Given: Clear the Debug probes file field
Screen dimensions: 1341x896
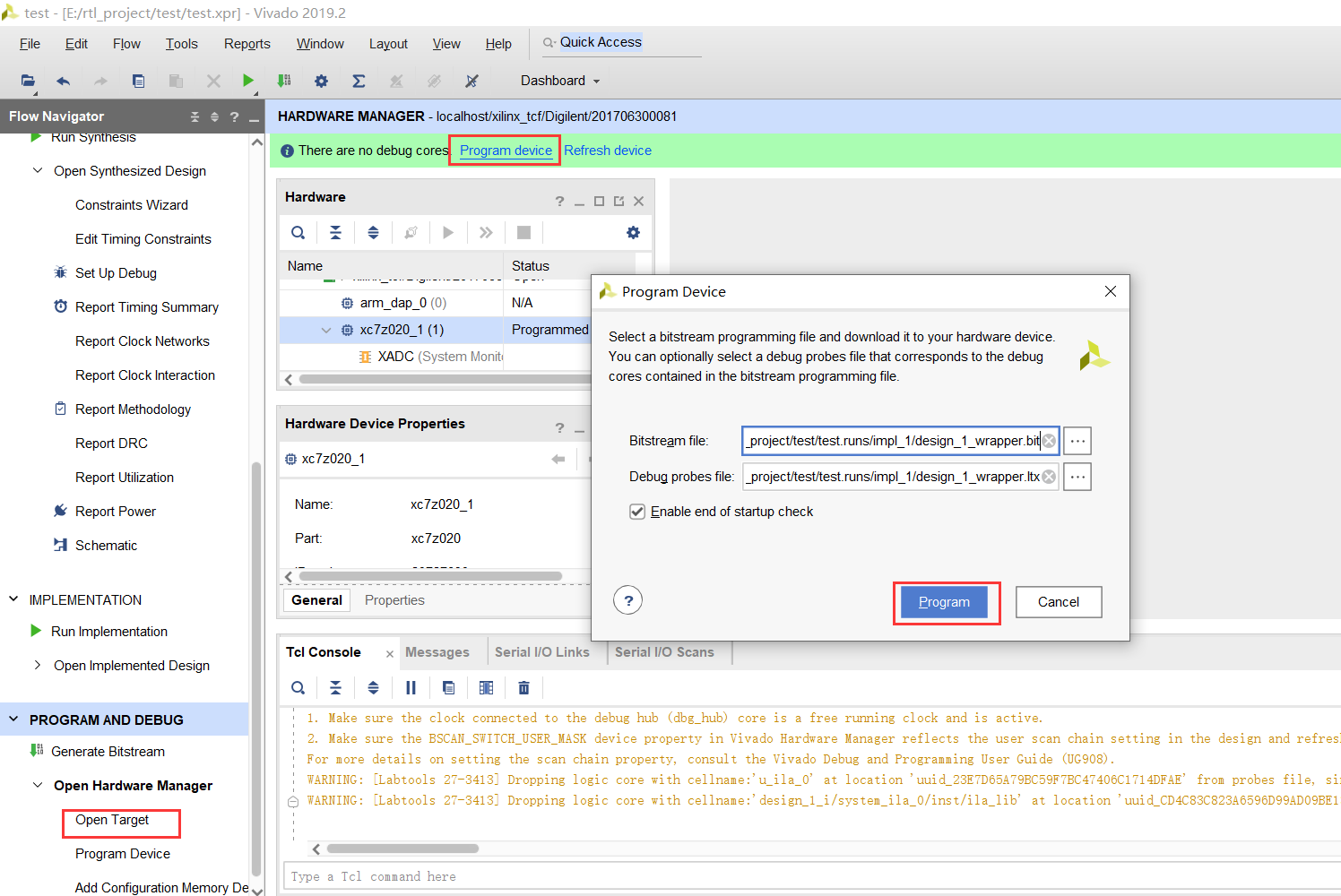Looking at the screenshot, I should coord(1049,477).
